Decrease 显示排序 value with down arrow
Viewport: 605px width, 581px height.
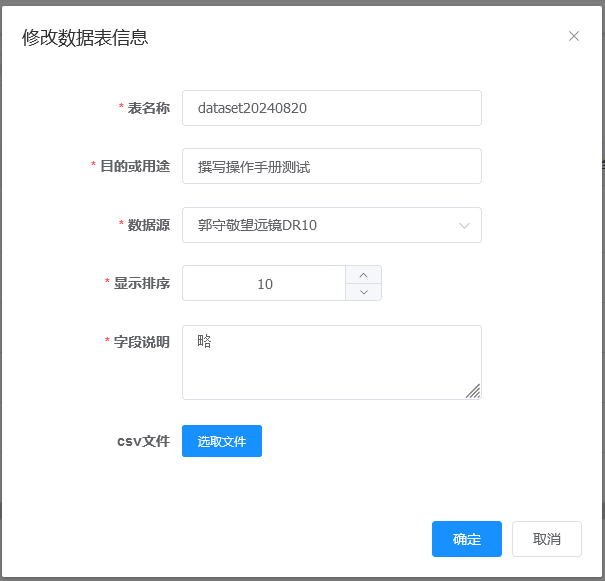coord(364,292)
